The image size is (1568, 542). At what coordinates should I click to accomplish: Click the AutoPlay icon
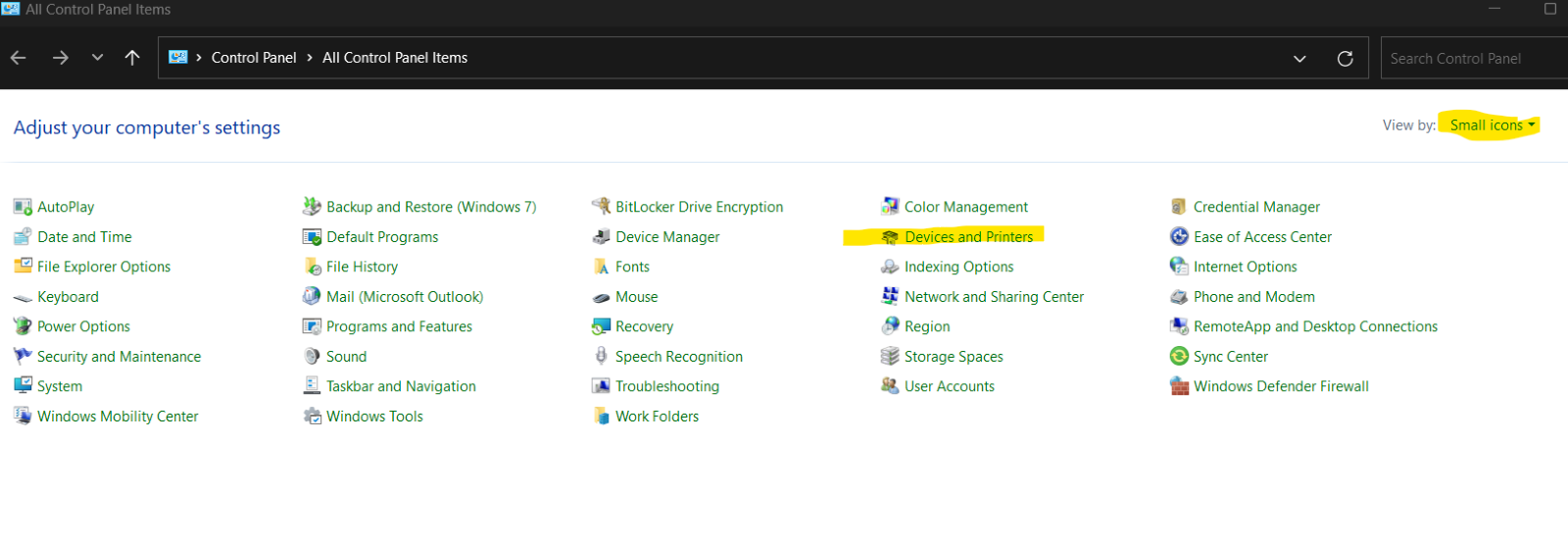pos(23,207)
